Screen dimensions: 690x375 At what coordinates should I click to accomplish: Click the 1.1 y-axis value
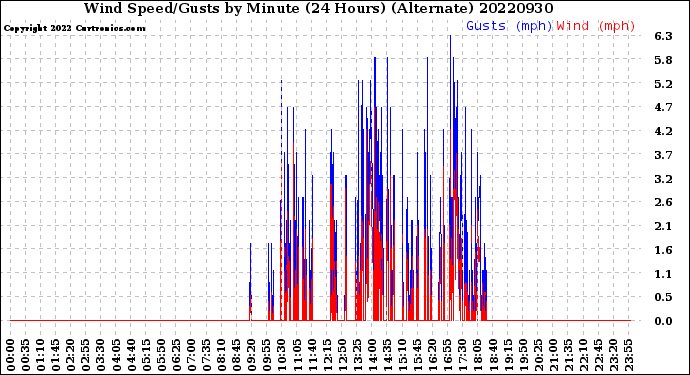tap(663, 274)
